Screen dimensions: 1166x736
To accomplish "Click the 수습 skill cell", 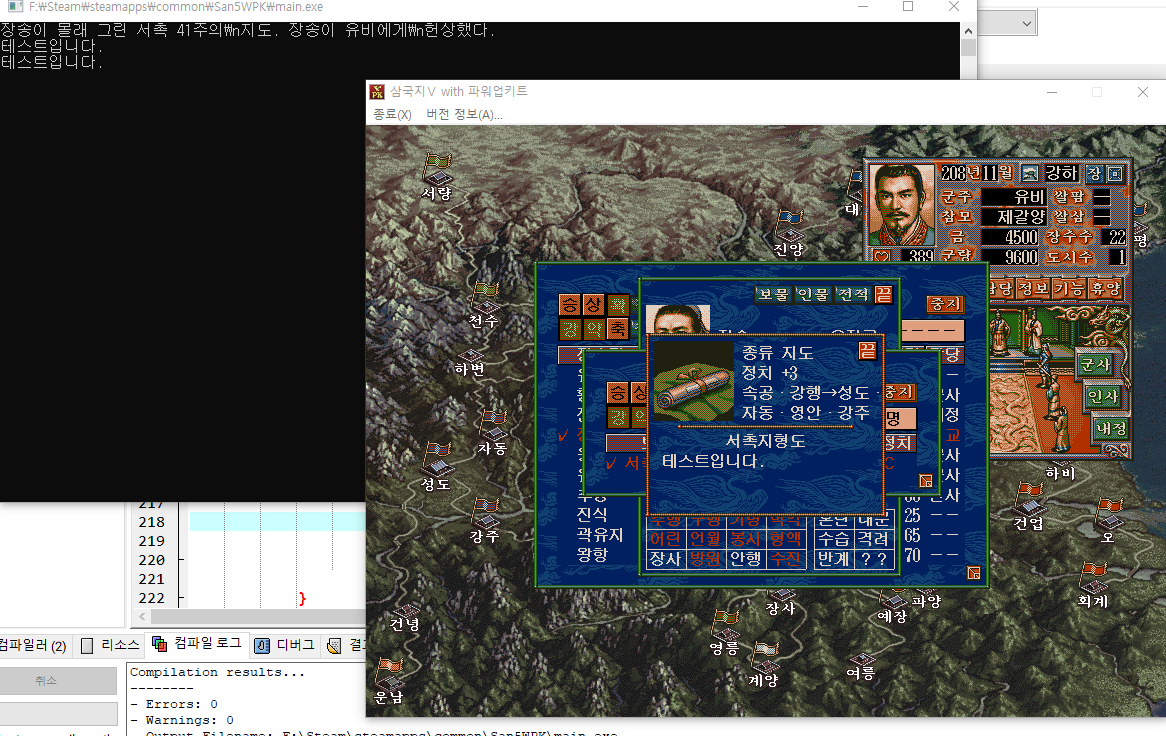I will [x=834, y=538].
